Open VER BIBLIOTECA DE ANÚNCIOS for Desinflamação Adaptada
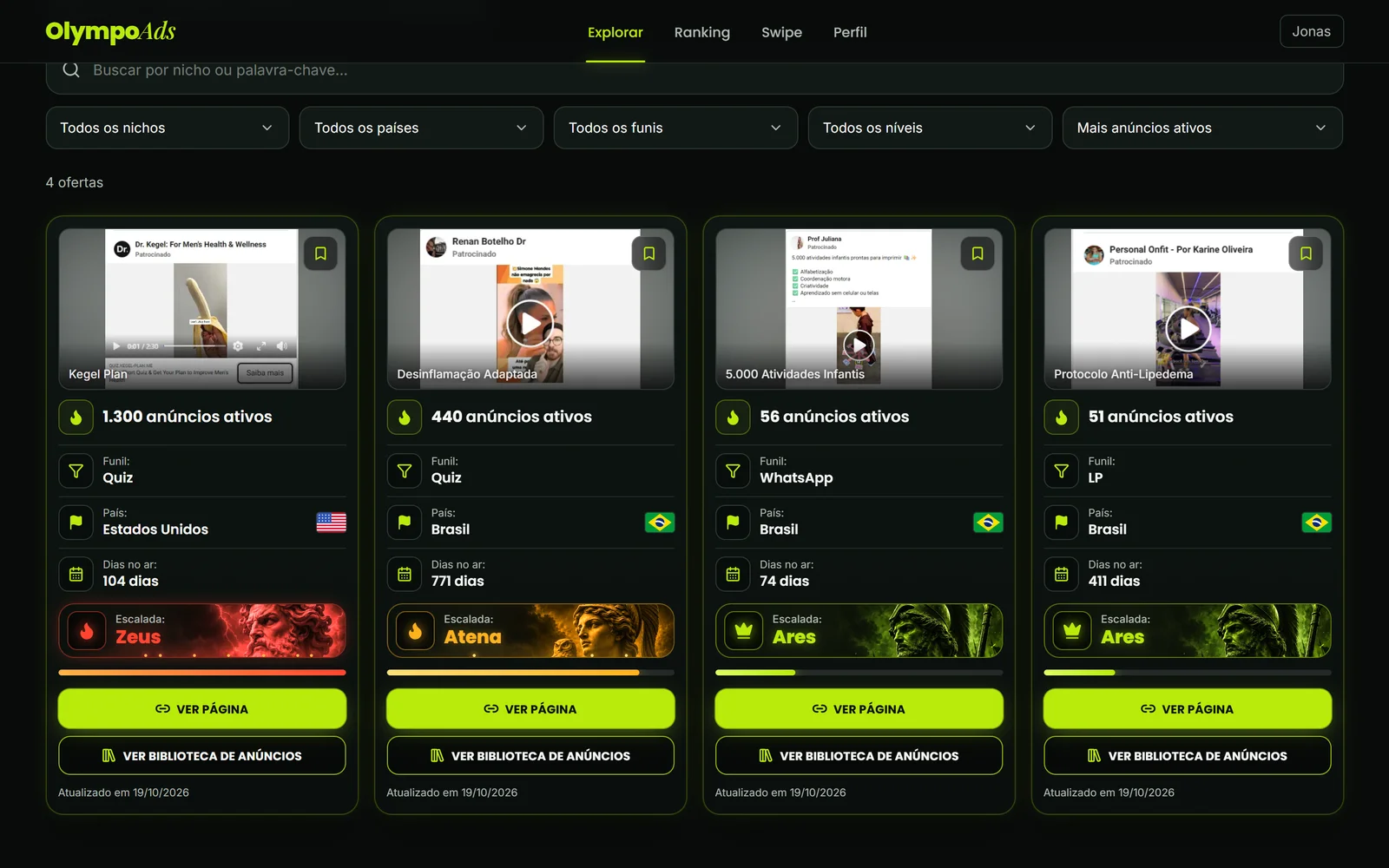Viewport: 1389px width, 868px height. tap(530, 756)
